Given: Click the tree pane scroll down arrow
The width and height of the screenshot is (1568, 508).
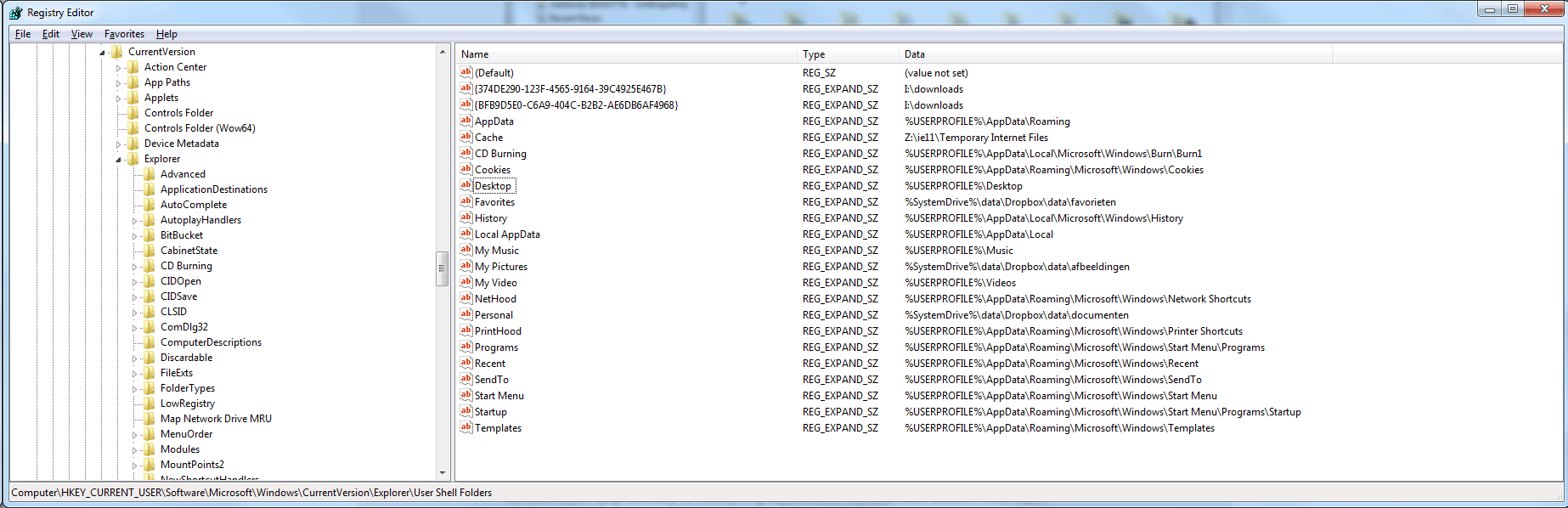Looking at the screenshot, I should (443, 473).
